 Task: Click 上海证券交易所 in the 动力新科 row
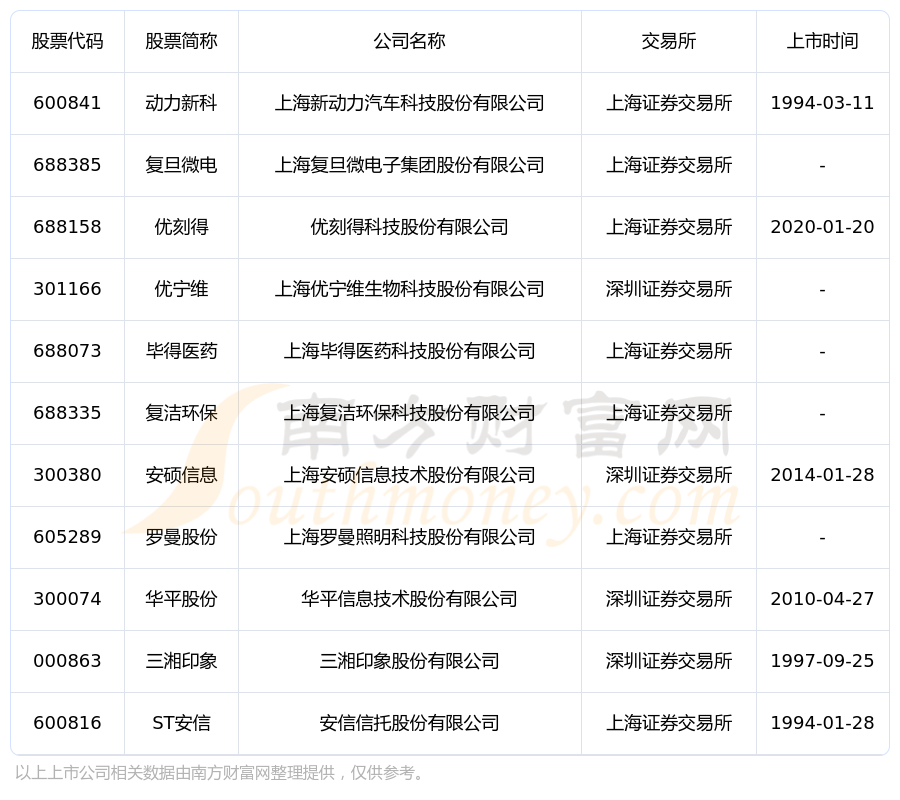[669, 103]
